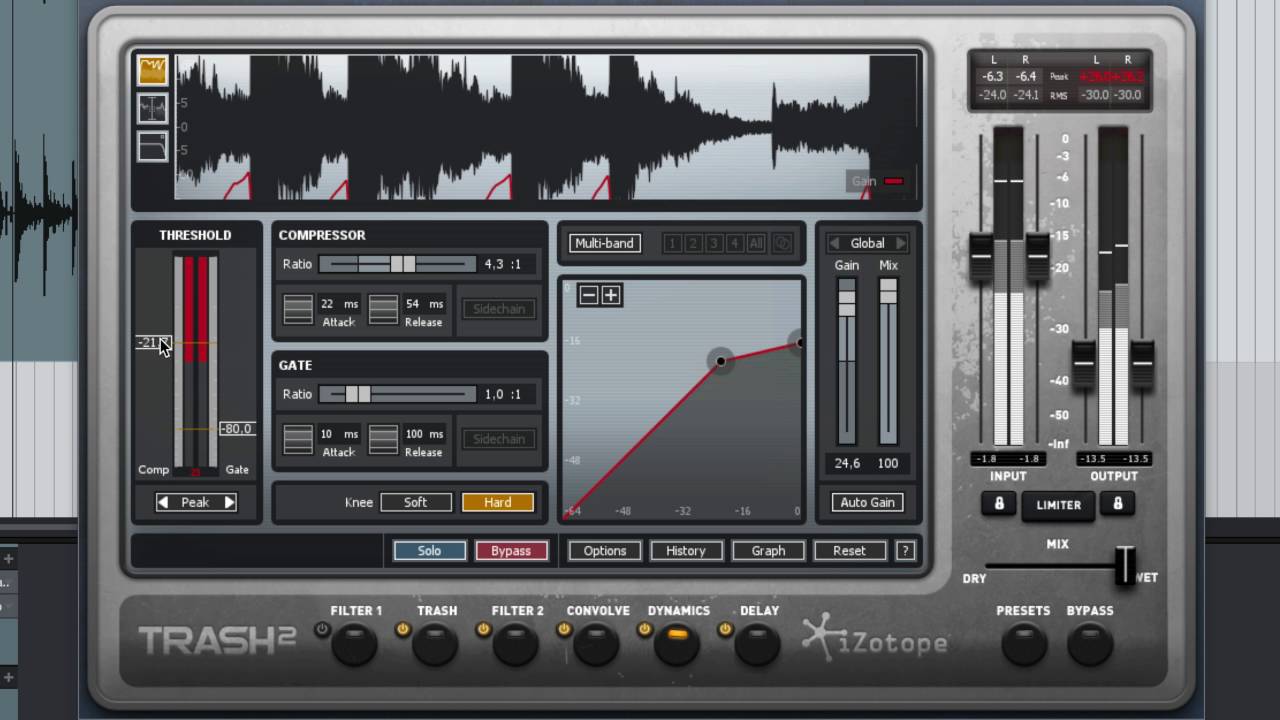Click the band link icon next to All
The image size is (1280, 720).
pyautogui.click(x=782, y=243)
